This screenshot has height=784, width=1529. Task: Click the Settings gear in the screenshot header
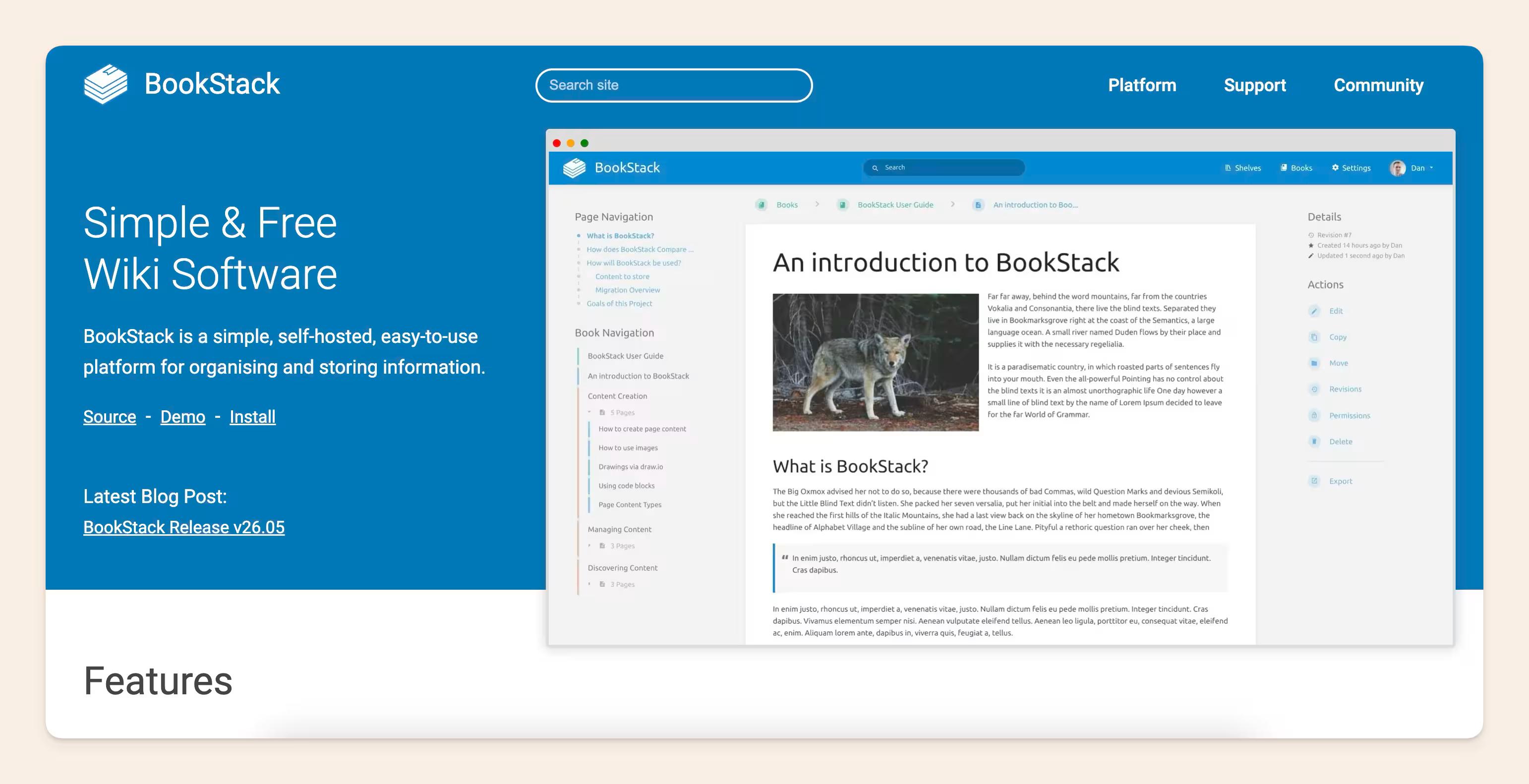pos(1336,168)
